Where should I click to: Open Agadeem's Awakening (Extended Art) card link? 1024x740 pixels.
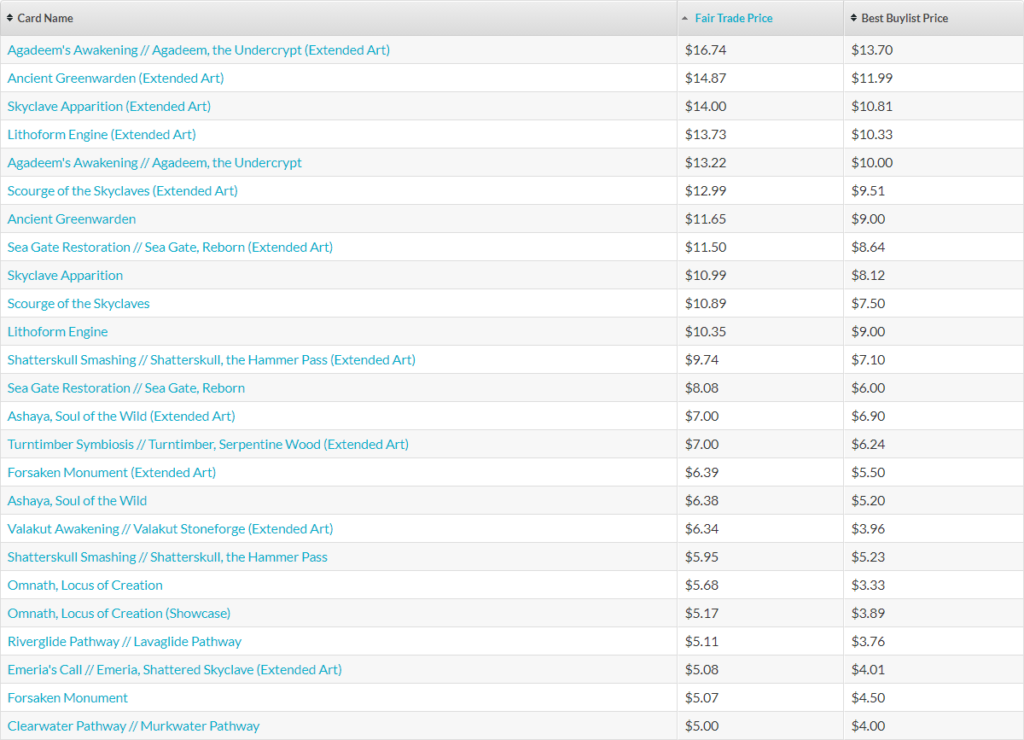tap(199, 50)
